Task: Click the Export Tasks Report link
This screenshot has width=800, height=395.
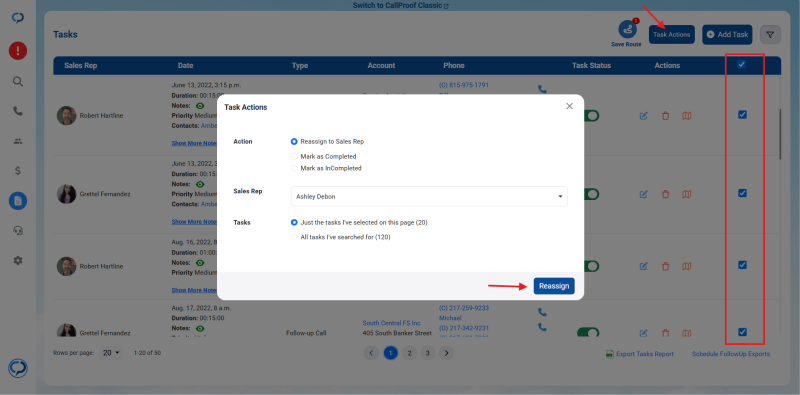Action: pyautogui.click(x=639, y=354)
